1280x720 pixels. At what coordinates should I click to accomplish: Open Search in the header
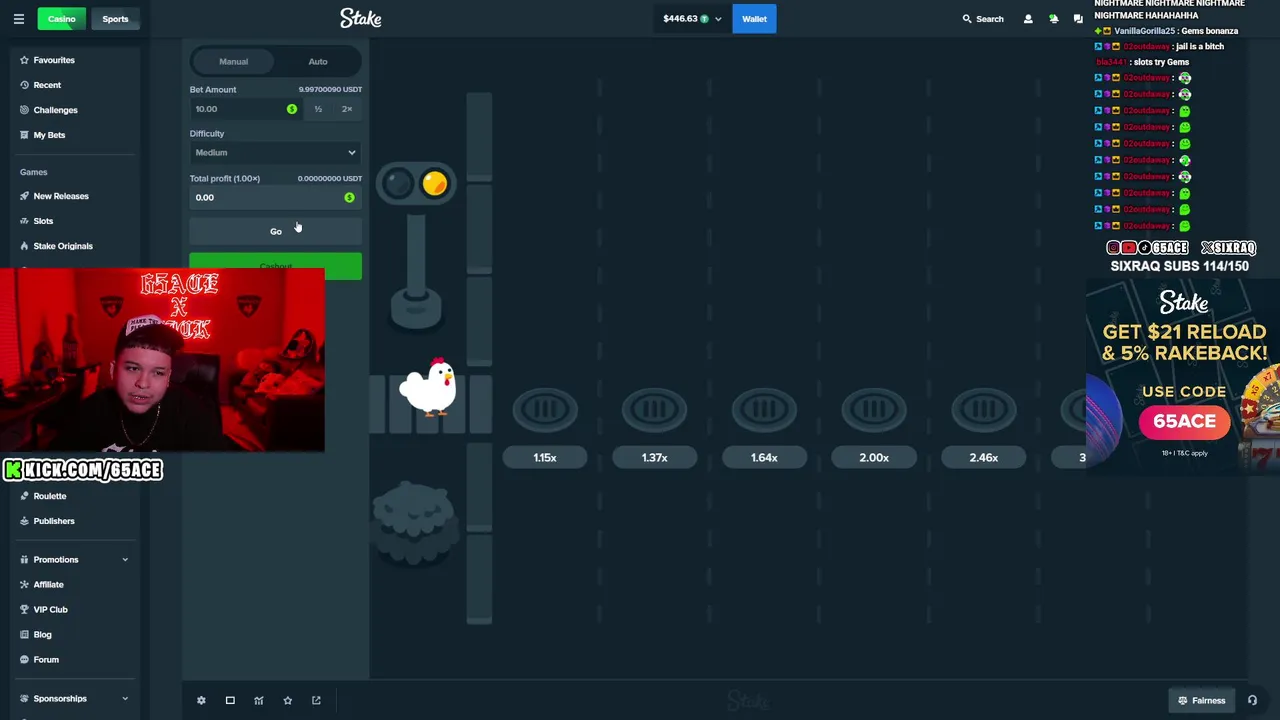(x=983, y=19)
